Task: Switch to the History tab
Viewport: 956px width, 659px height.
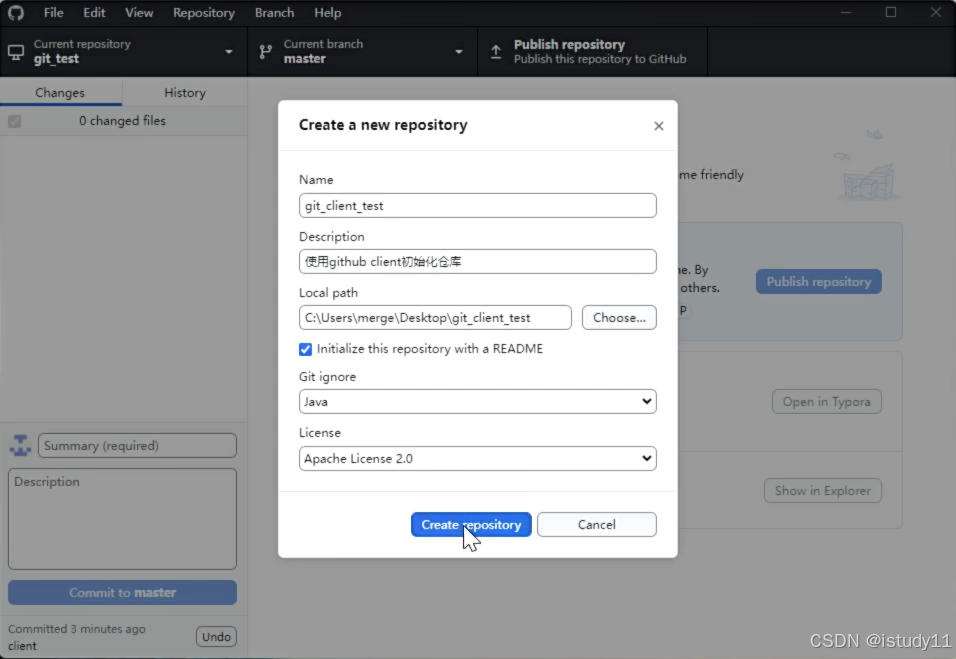Action: pyautogui.click(x=185, y=93)
